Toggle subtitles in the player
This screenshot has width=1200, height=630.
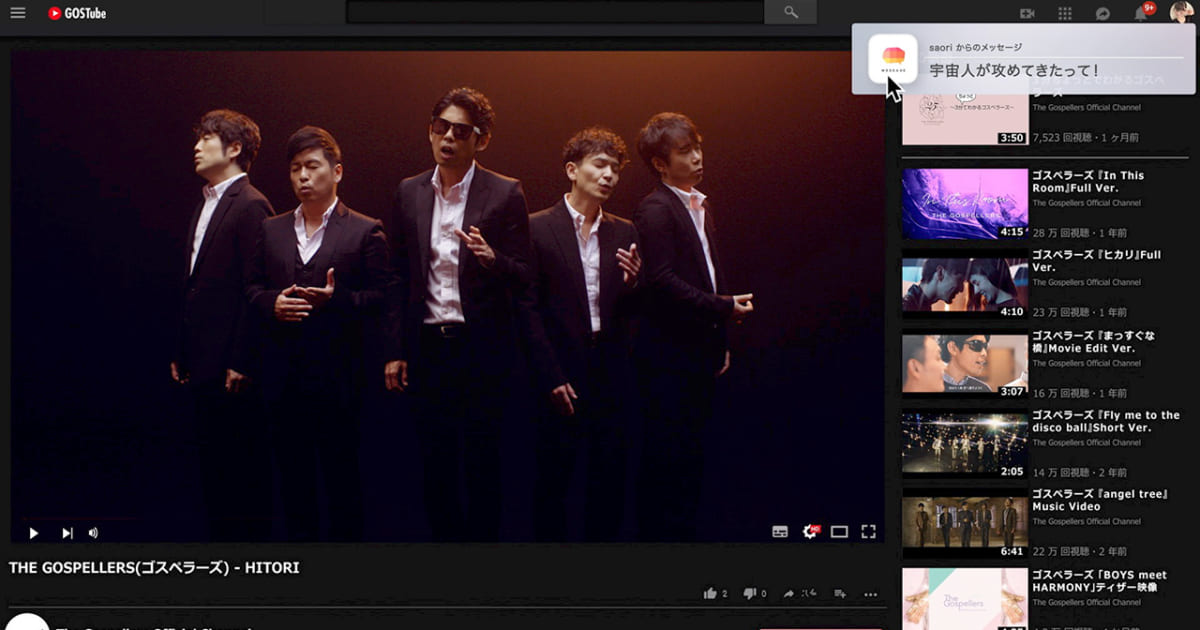coord(780,532)
